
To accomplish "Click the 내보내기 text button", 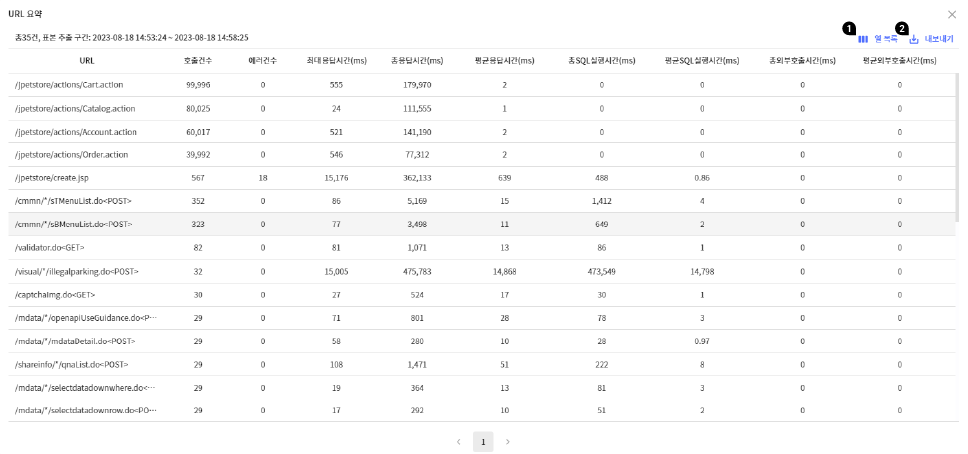I will coord(939,39).
